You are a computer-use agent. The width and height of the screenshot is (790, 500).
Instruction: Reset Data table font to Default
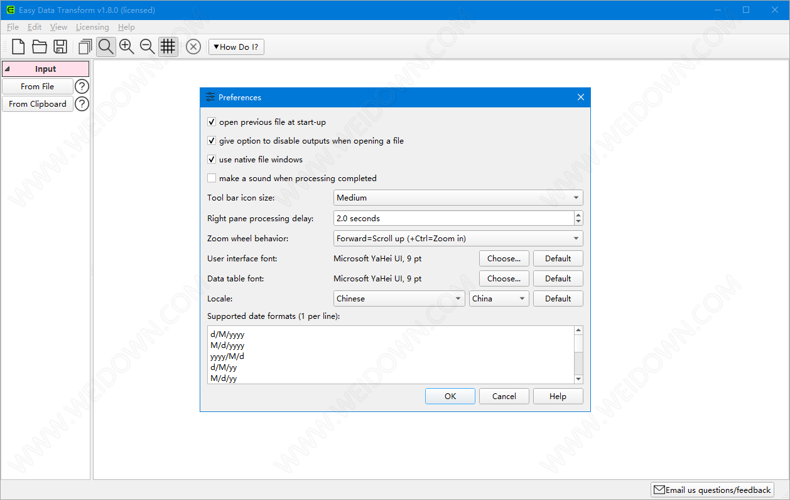[558, 279]
